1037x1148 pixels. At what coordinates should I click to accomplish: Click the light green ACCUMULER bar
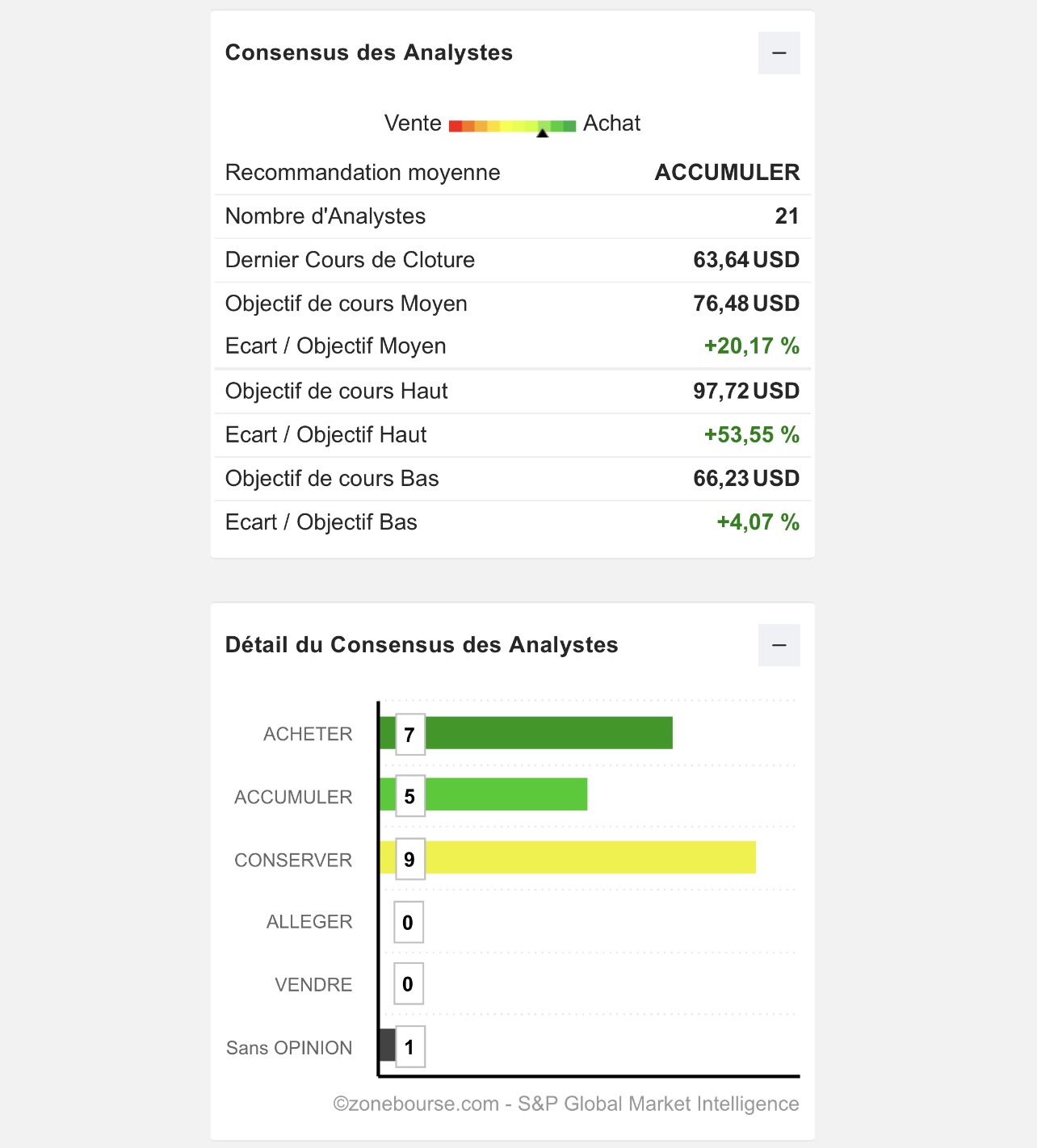(506, 794)
